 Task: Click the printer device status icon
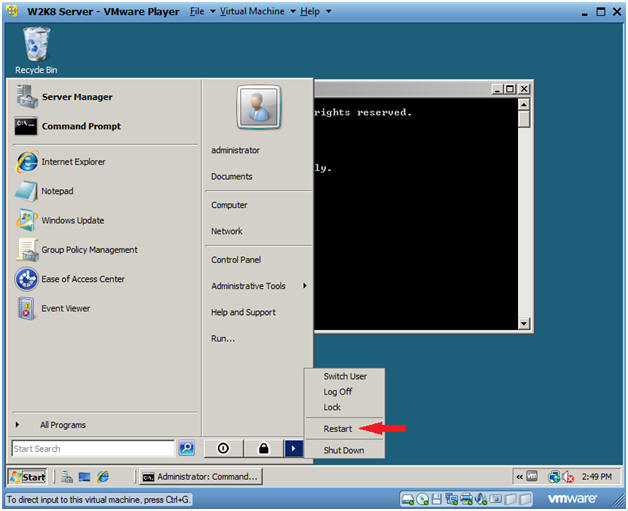(466, 499)
